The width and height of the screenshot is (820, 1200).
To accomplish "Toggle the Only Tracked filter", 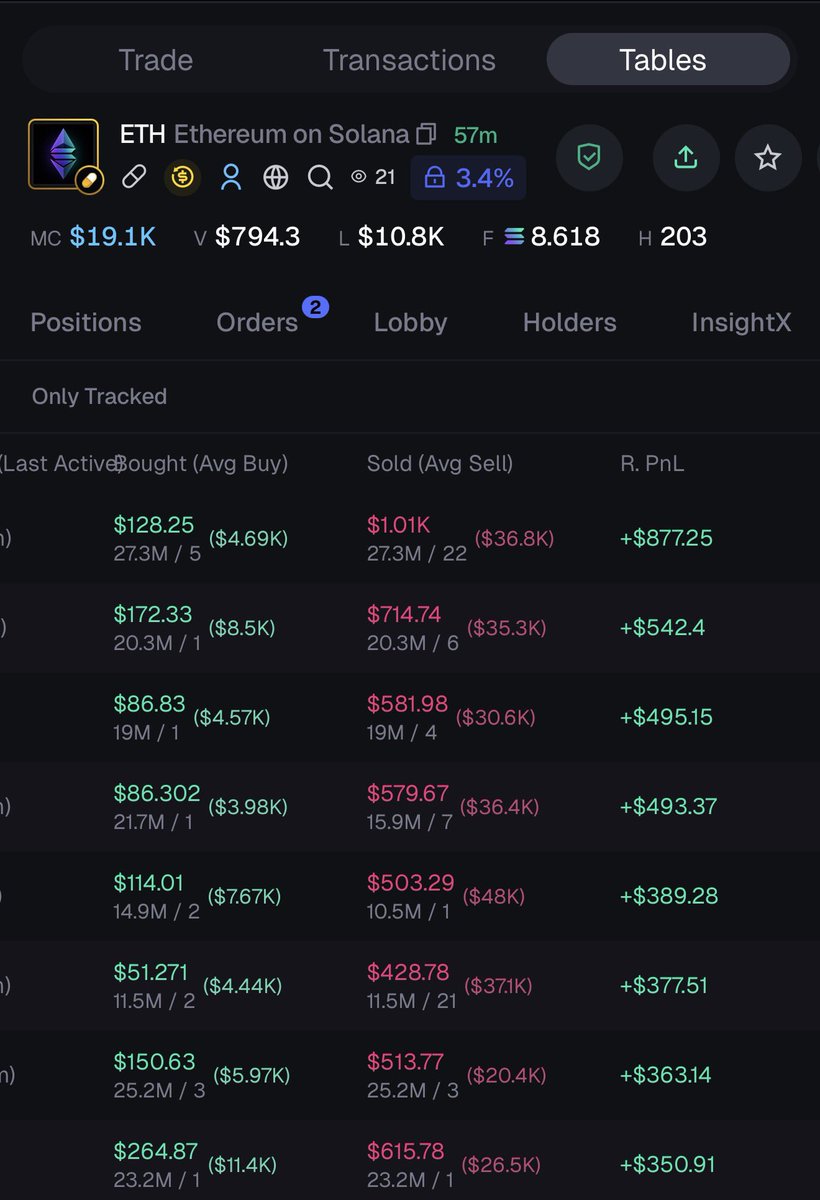I will tap(99, 396).
